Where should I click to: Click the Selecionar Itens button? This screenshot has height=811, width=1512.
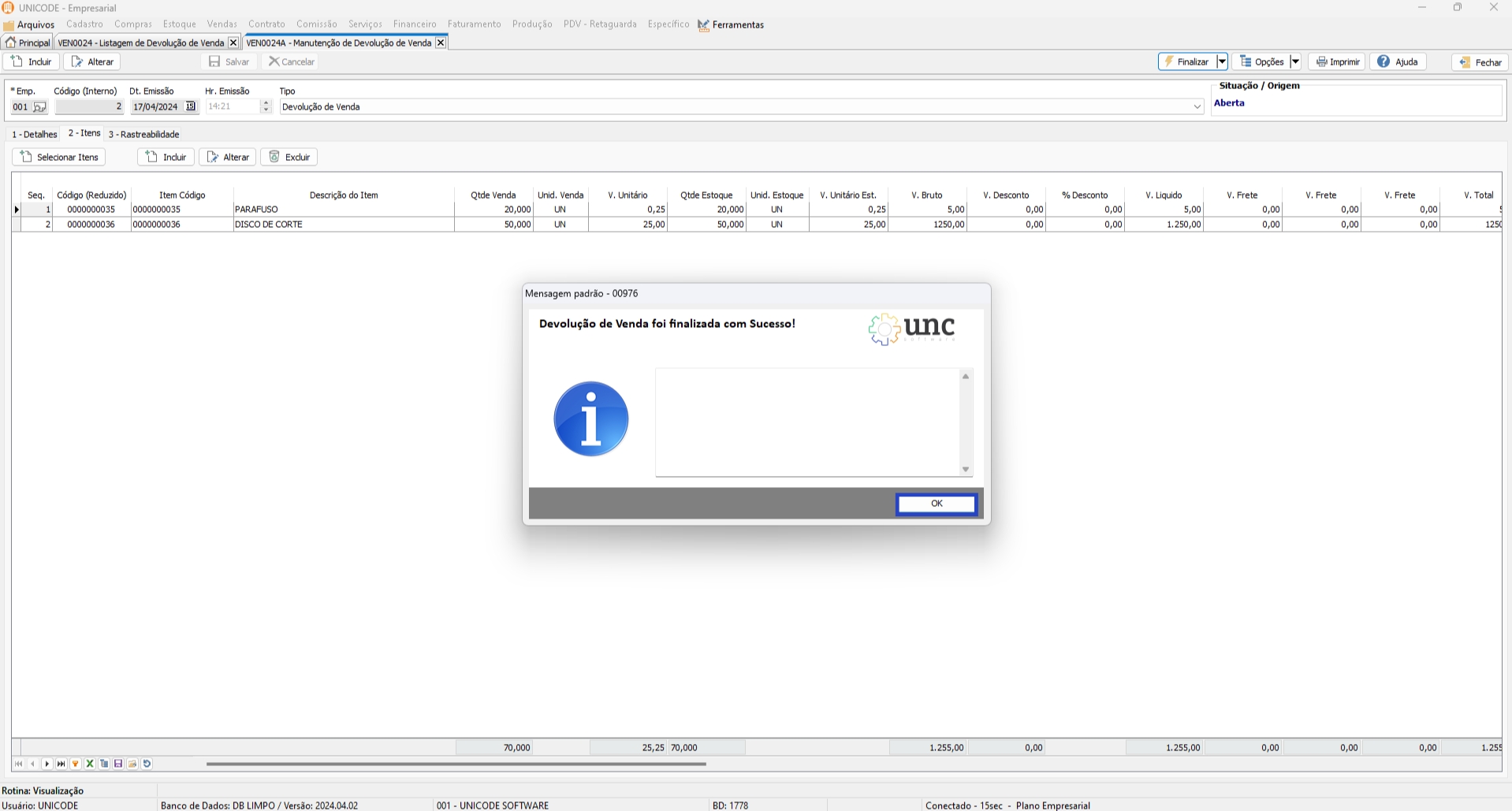(x=59, y=157)
